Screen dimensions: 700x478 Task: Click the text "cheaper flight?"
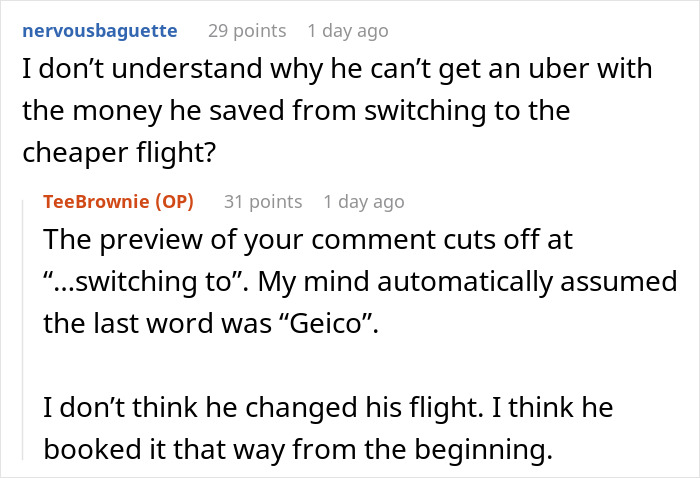[x=119, y=152]
